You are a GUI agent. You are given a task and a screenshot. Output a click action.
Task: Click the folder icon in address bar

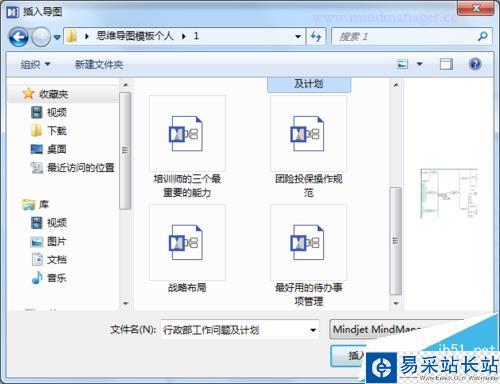[x=71, y=36]
